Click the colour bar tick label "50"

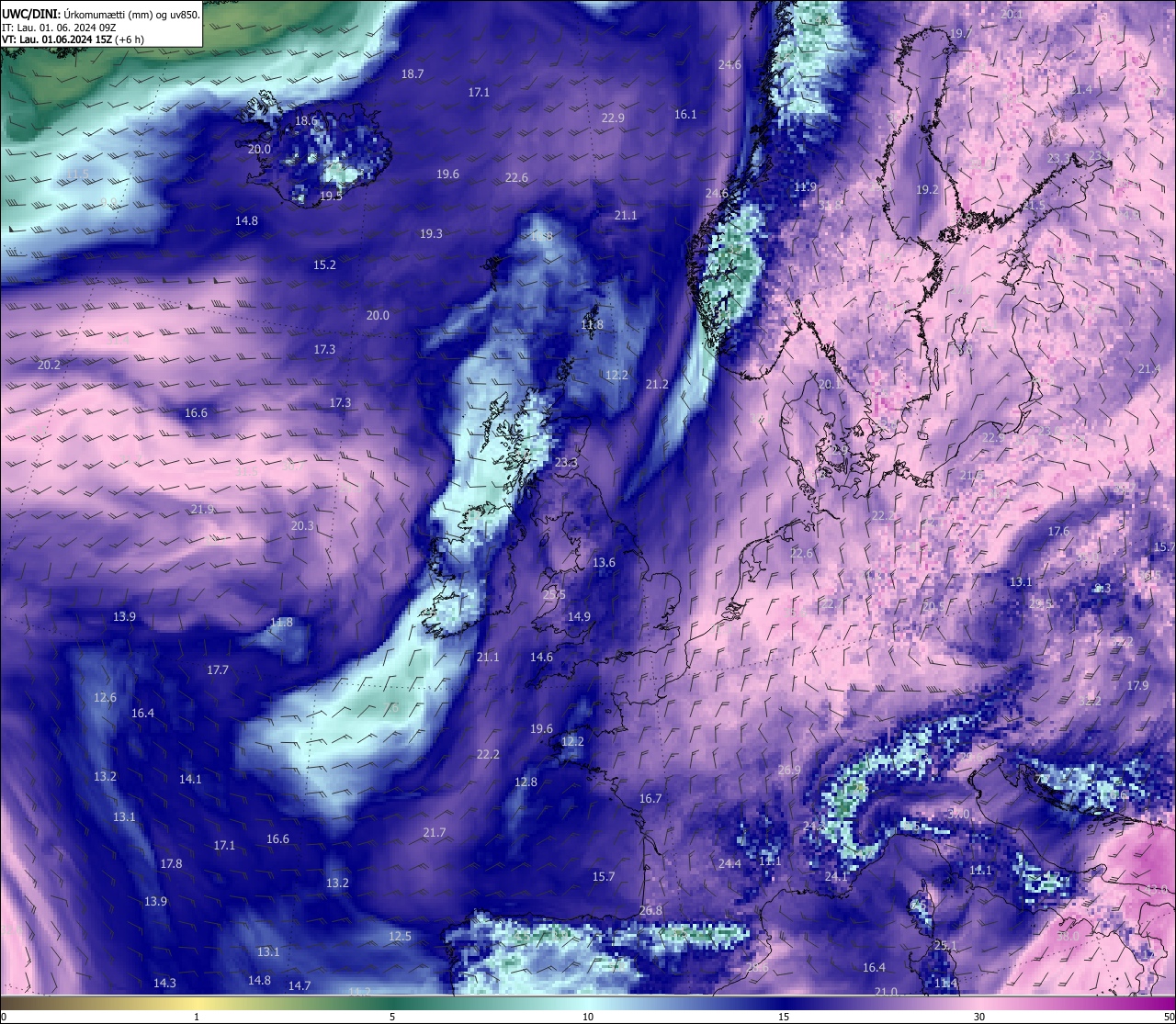[x=1169, y=1017]
